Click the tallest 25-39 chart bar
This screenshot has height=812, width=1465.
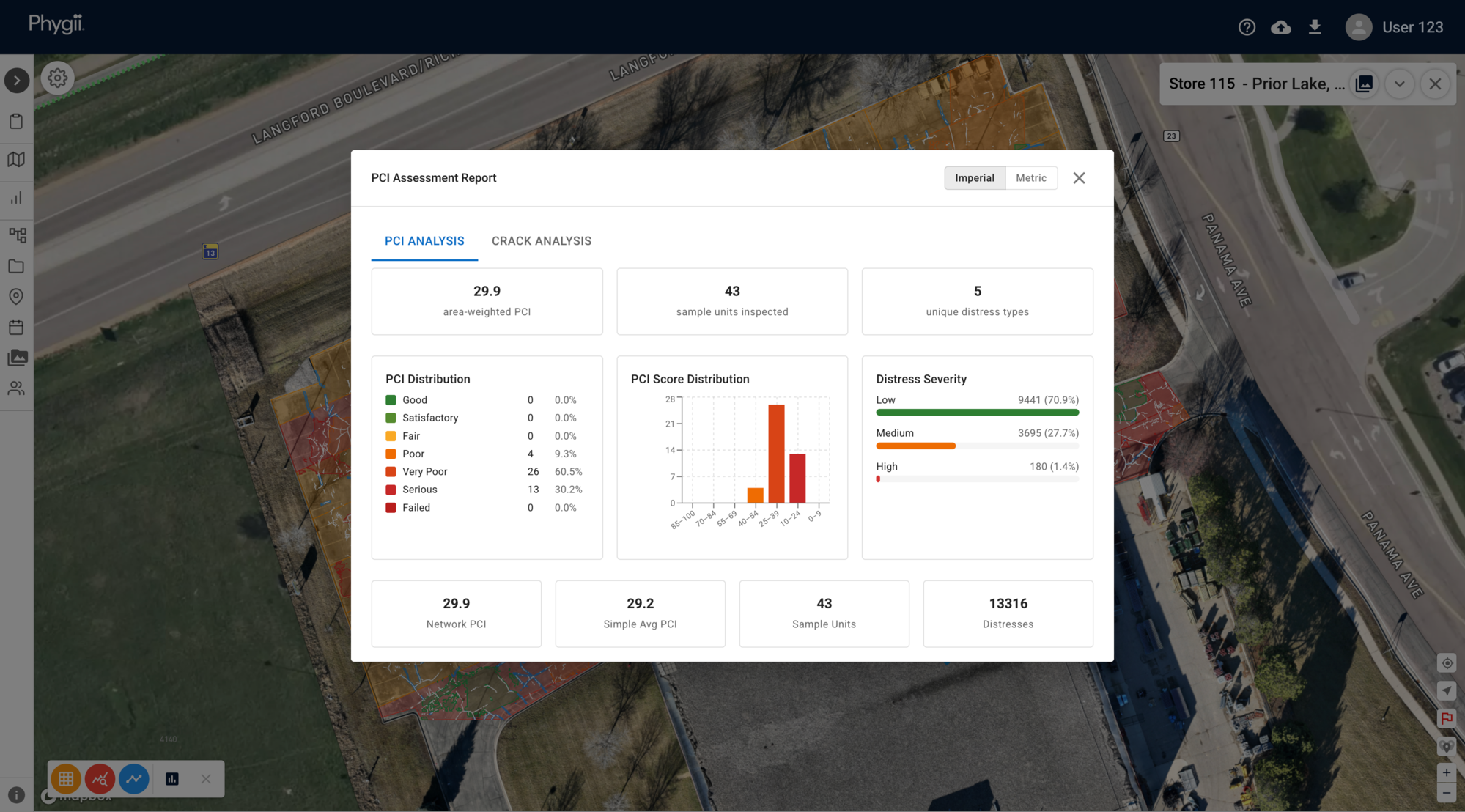[777, 454]
